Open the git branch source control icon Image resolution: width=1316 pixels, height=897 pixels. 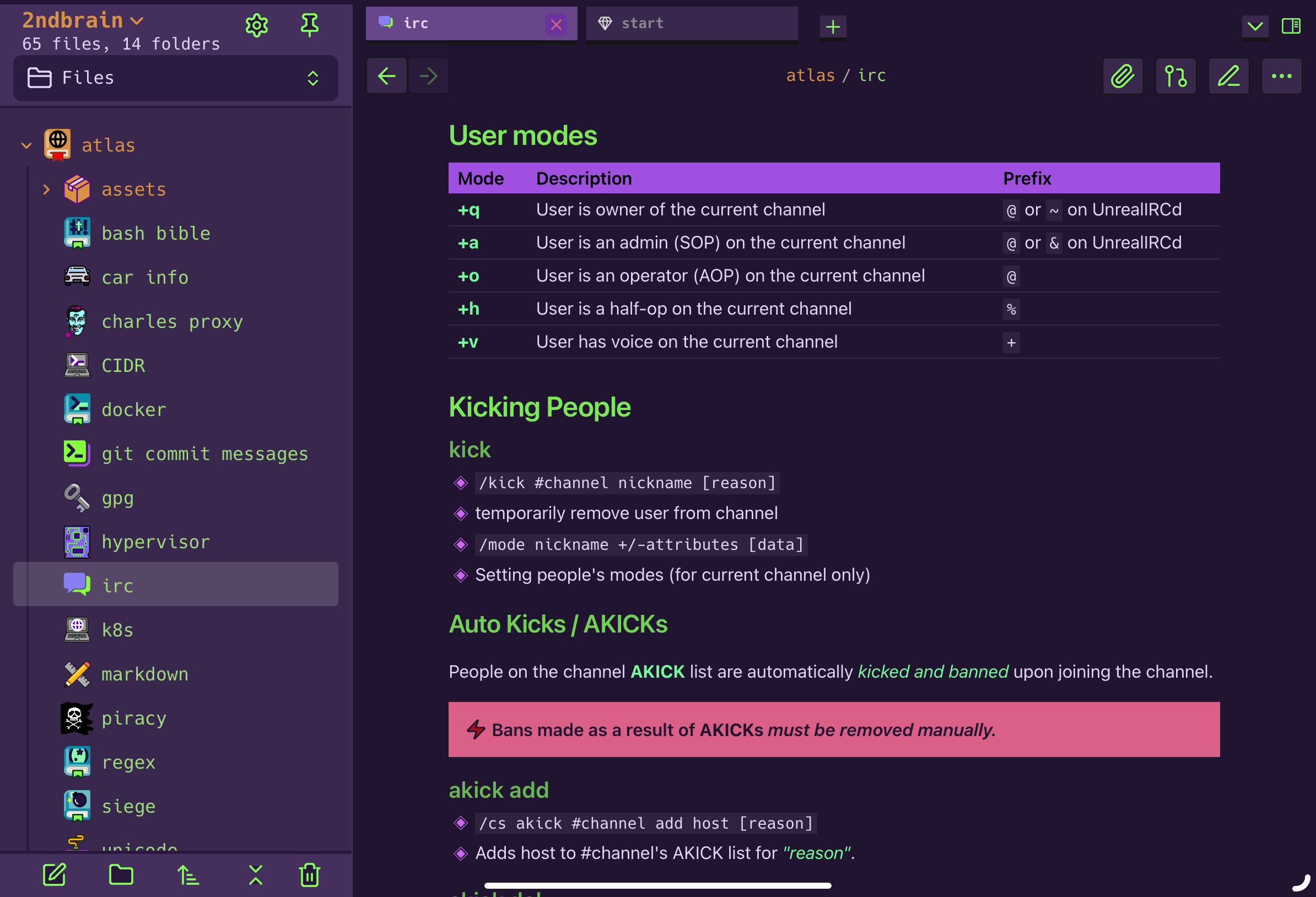tap(1175, 76)
